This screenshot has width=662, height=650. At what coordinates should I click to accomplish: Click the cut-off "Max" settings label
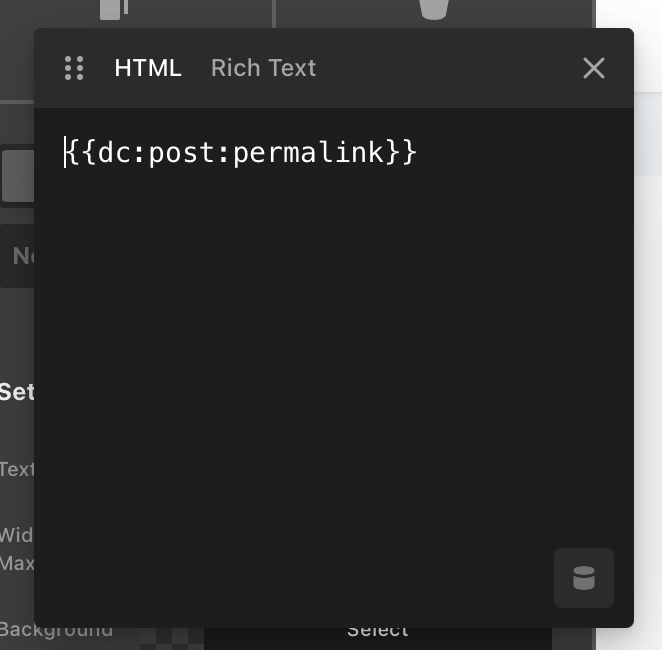pyautogui.click(x=16, y=563)
